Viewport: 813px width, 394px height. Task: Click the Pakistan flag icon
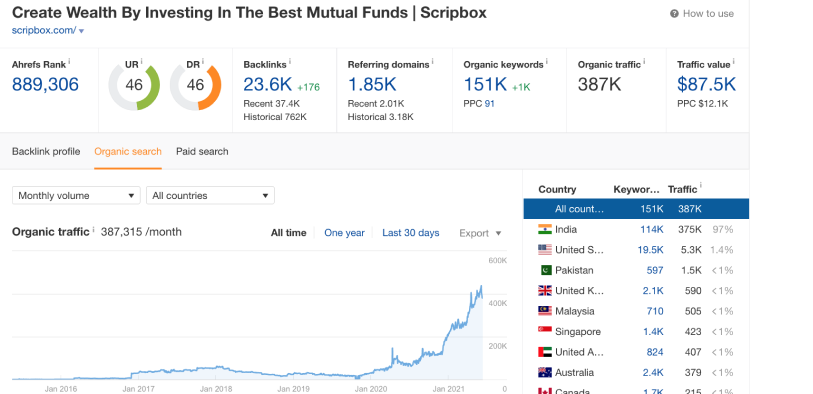pos(545,270)
